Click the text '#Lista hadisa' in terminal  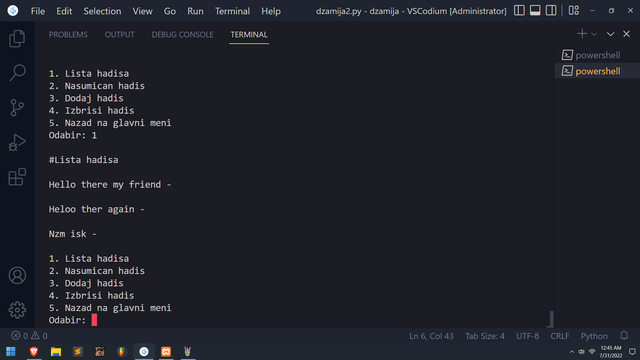coord(84,160)
